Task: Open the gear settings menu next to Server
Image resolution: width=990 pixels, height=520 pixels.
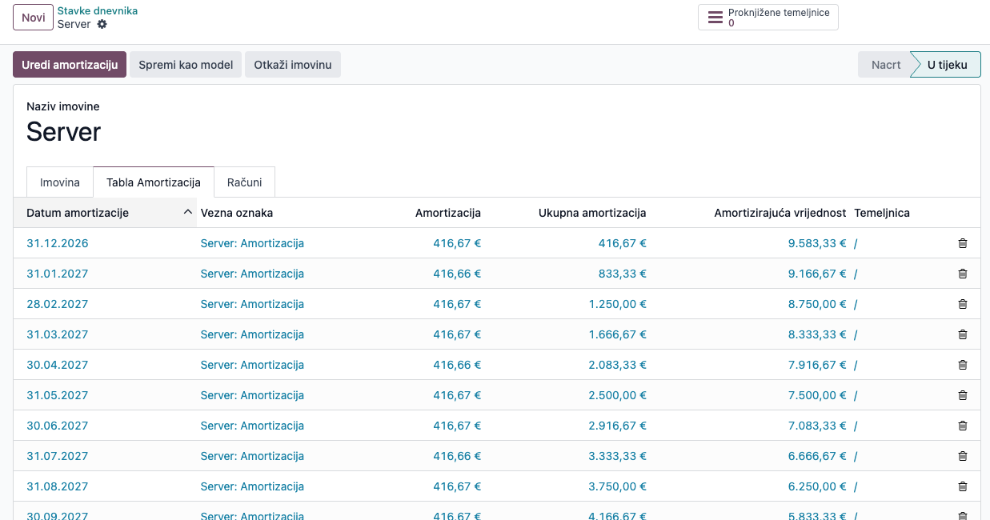Action: (102, 24)
